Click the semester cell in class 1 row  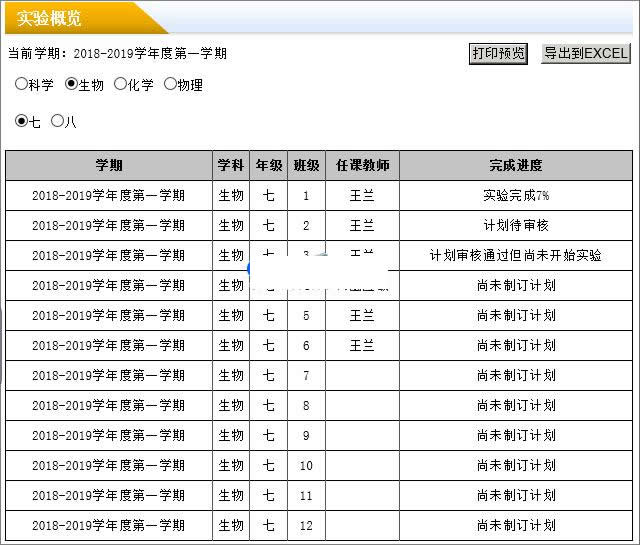click(109, 196)
